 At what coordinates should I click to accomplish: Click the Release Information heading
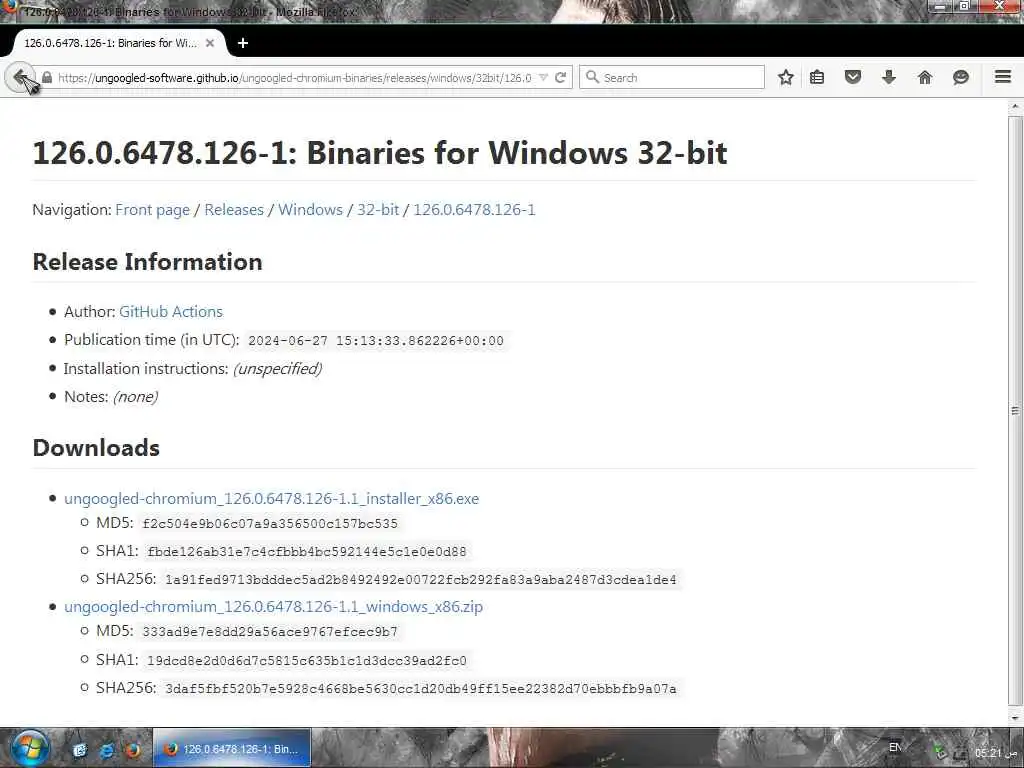tap(148, 262)
